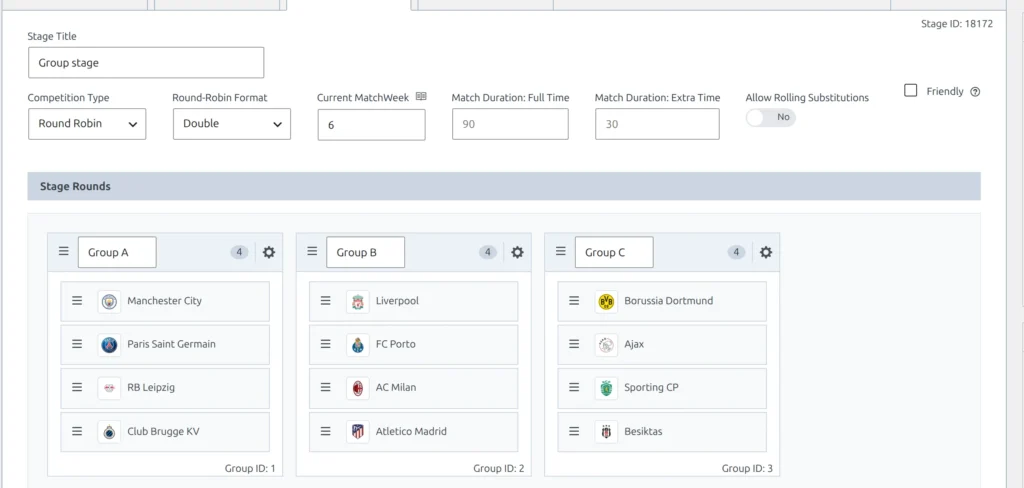Click the Group C team count badge
1024x488 pixels.
(737, 252)
